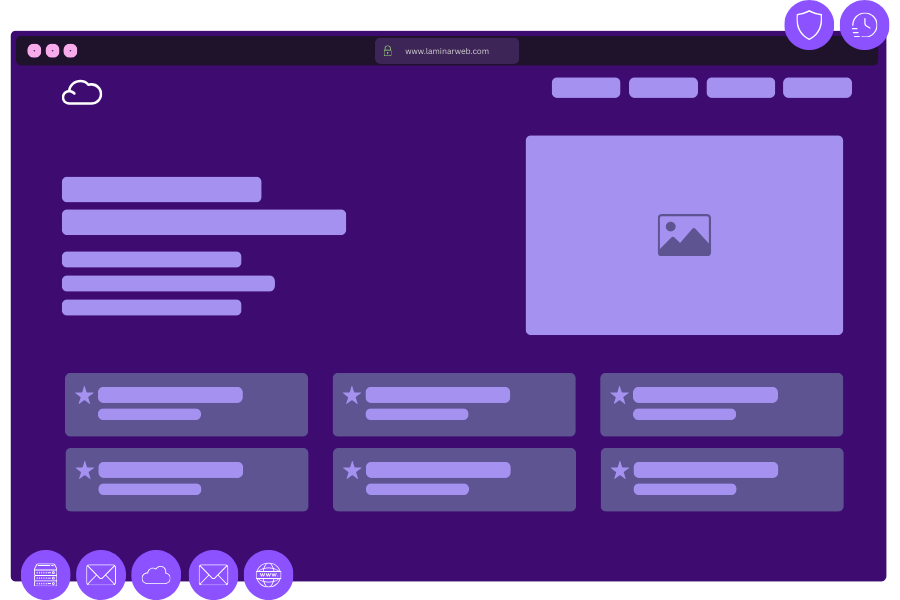900x600 pixels.
Task: Open the bottom-middle feature card
Action: pos(454,480)
